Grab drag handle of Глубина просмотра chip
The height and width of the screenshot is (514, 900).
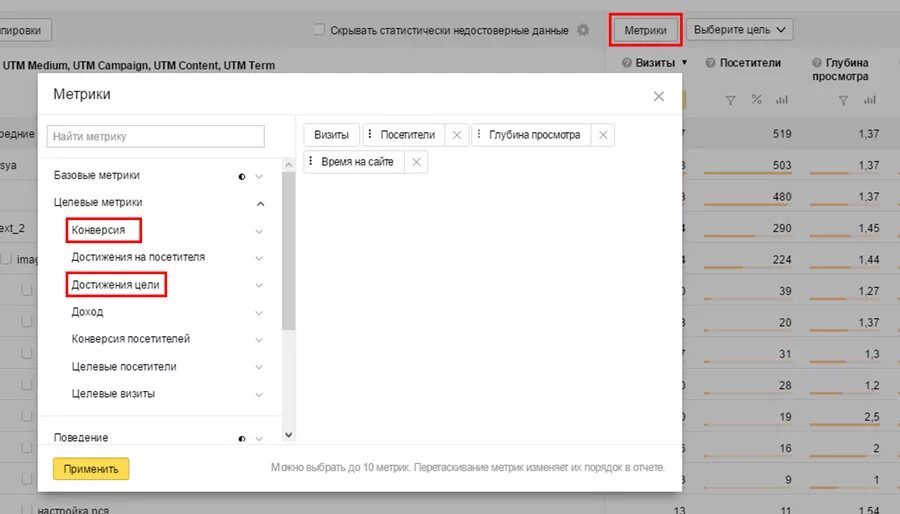click(x=479, y=134)
